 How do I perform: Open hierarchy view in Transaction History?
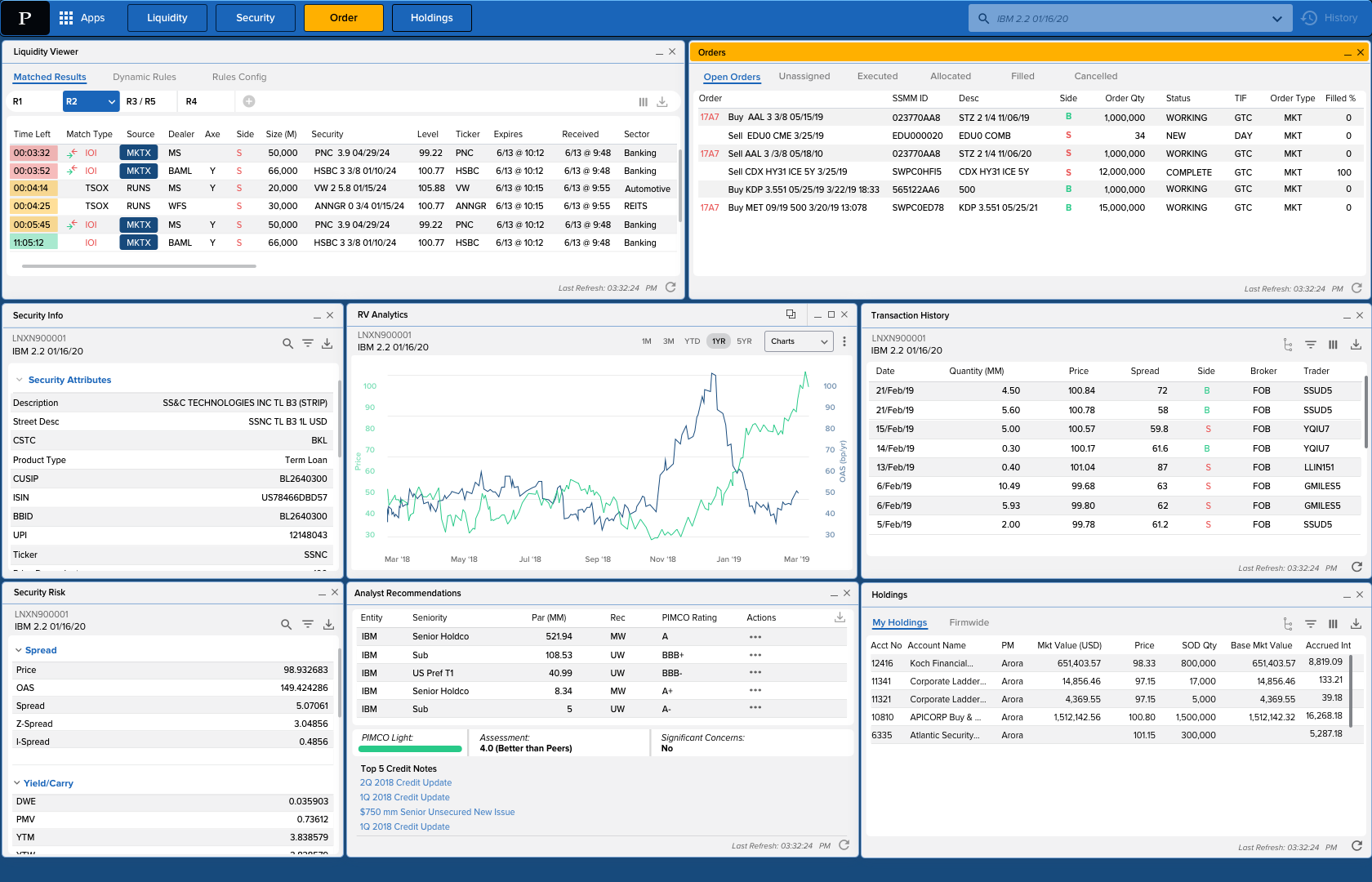pyautogui.click(x=1288, y=345)
